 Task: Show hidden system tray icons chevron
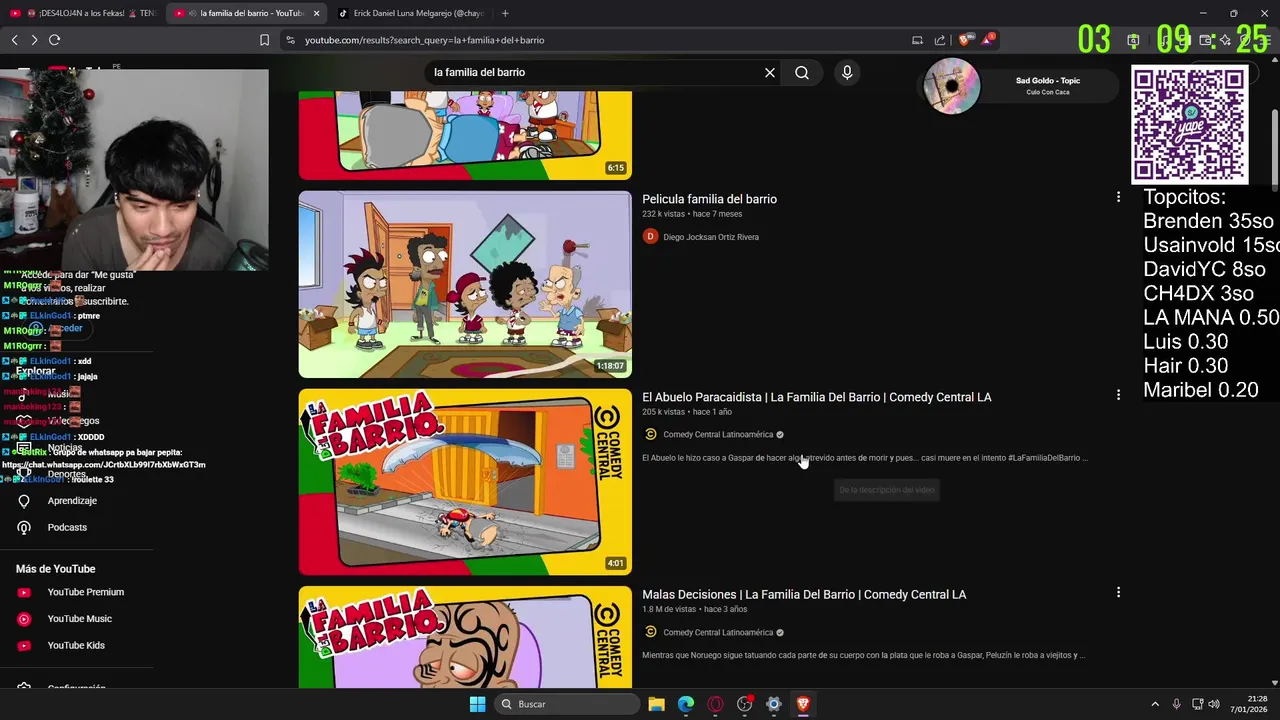[x=1155, y=704]
